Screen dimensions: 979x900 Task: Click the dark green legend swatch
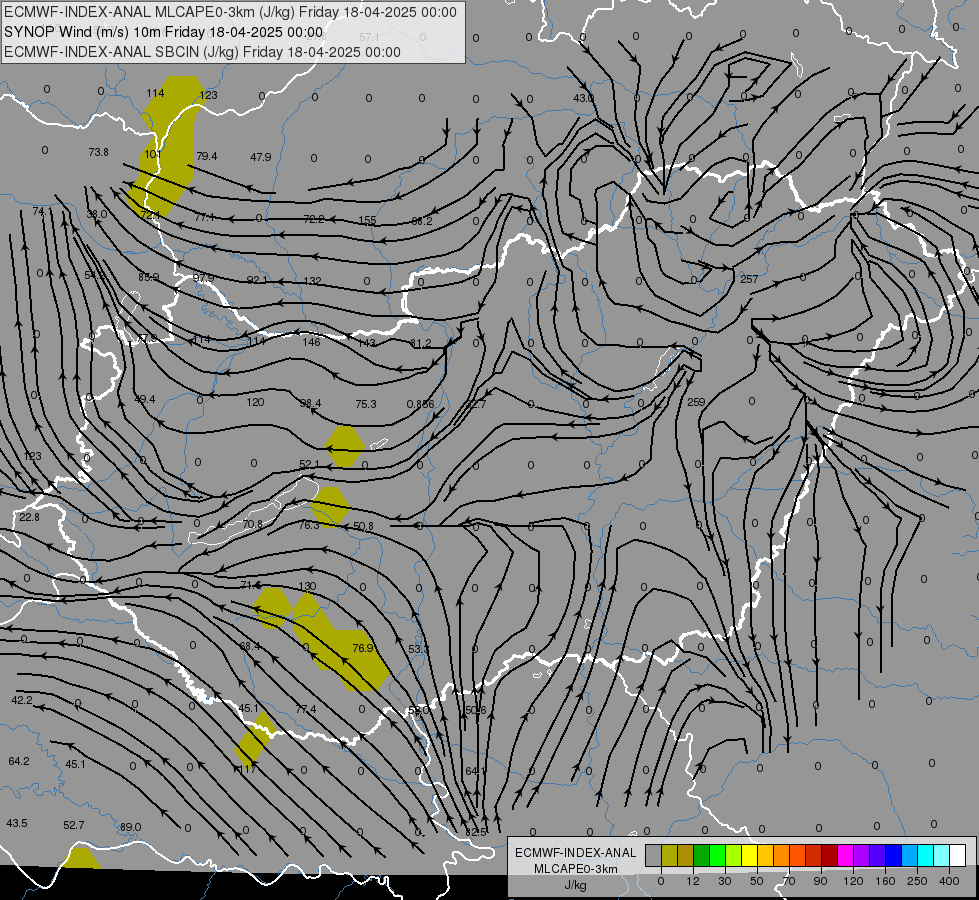point(701,856)
